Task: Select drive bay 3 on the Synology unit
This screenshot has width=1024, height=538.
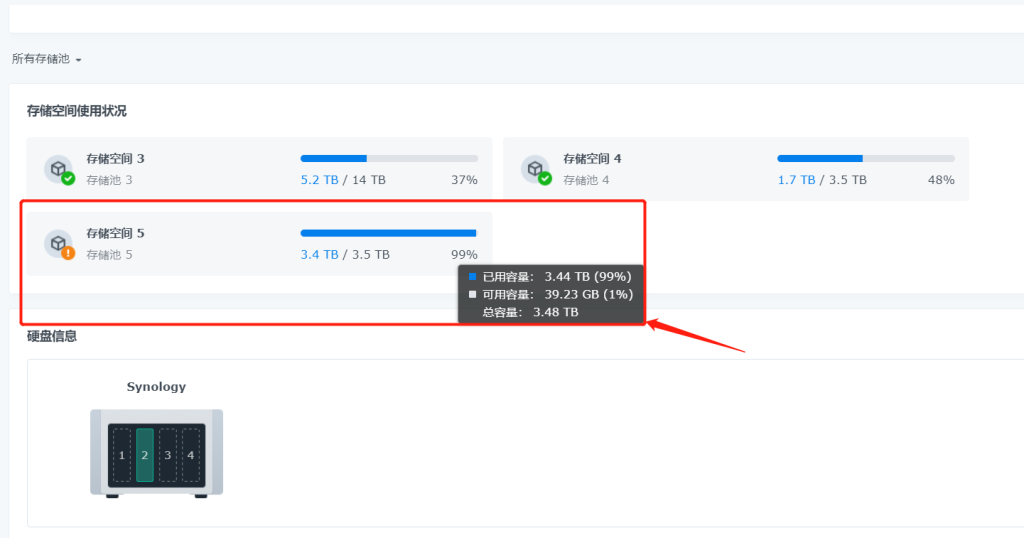Action: 168,455
